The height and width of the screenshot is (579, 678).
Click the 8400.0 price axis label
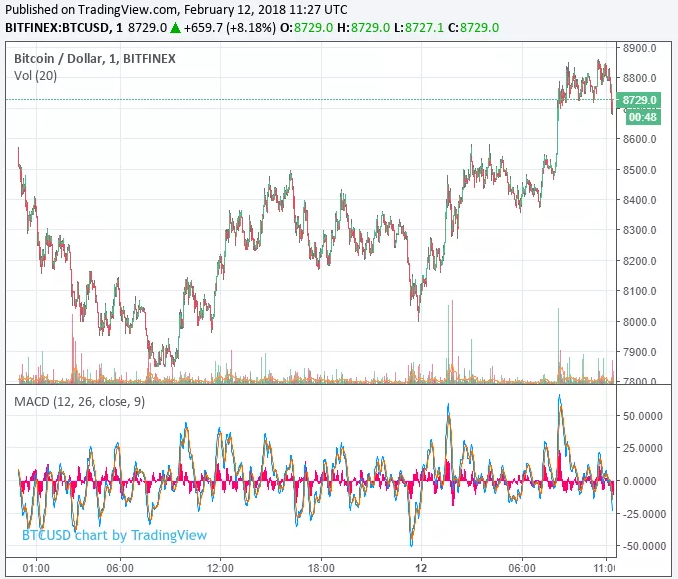[x=639, y=200]
